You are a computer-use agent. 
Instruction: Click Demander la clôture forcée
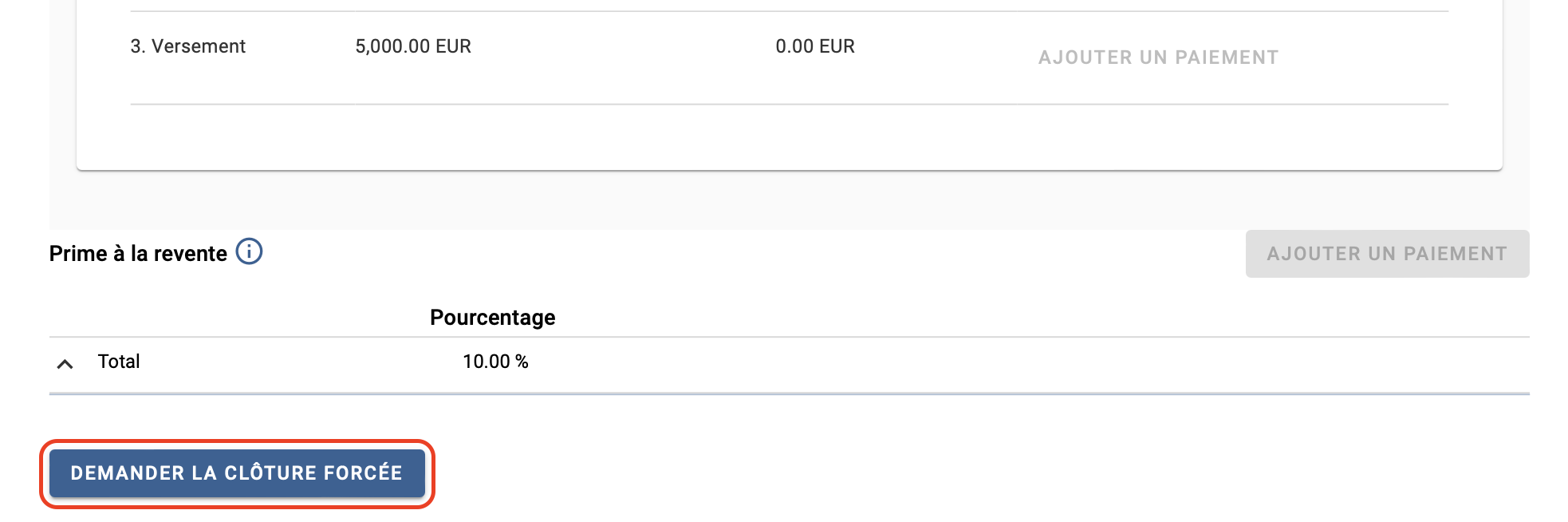(237, 473)
